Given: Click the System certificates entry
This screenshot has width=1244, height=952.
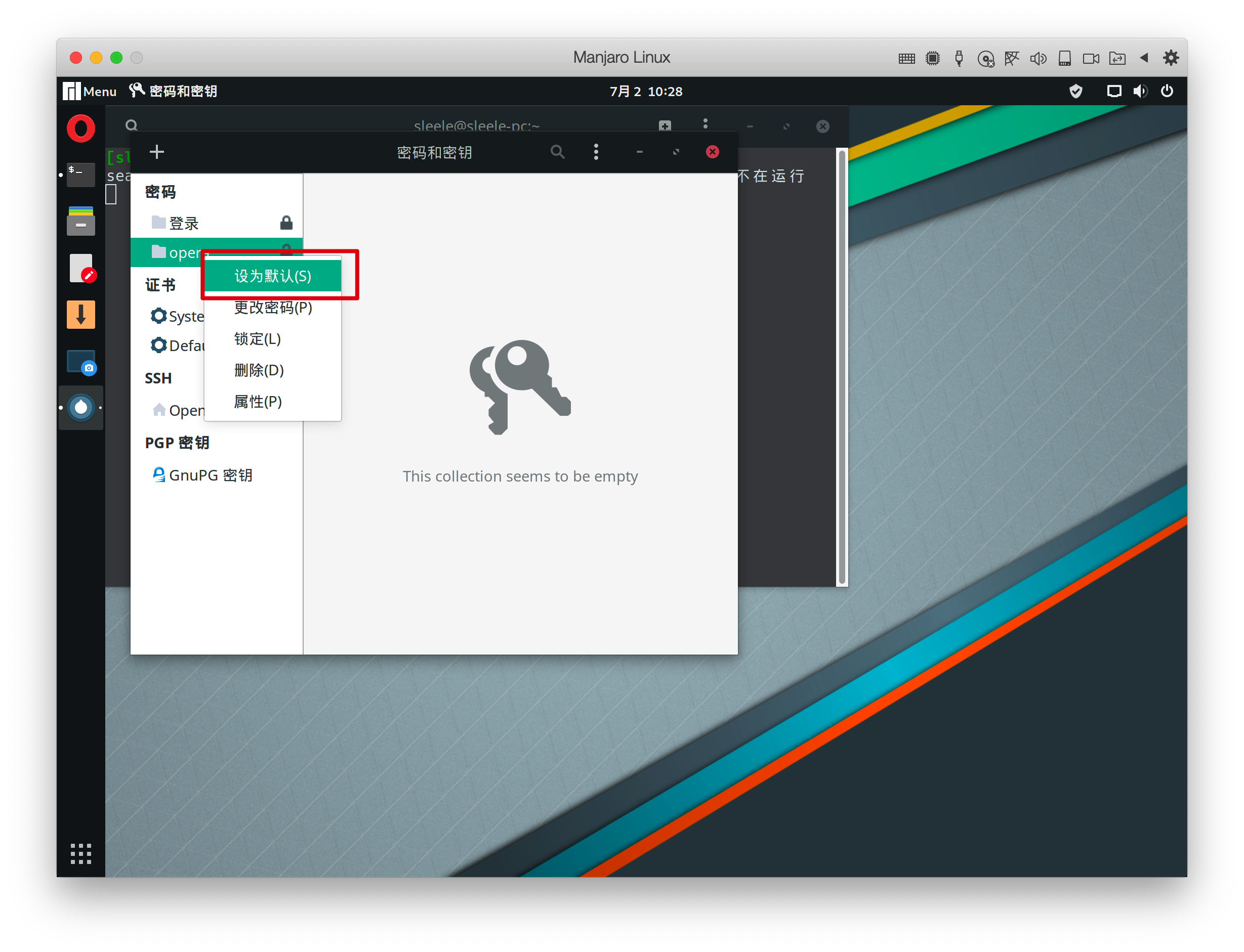Looking at the screenshot, I should [177, 316].
